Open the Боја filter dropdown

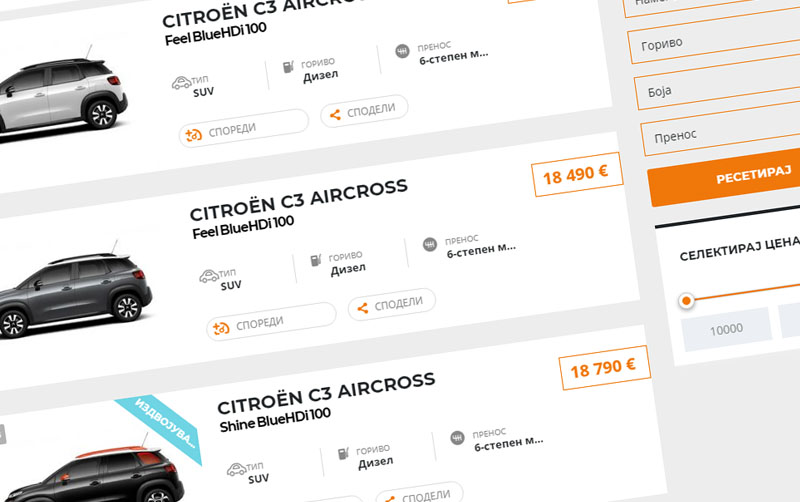(718, 85)
